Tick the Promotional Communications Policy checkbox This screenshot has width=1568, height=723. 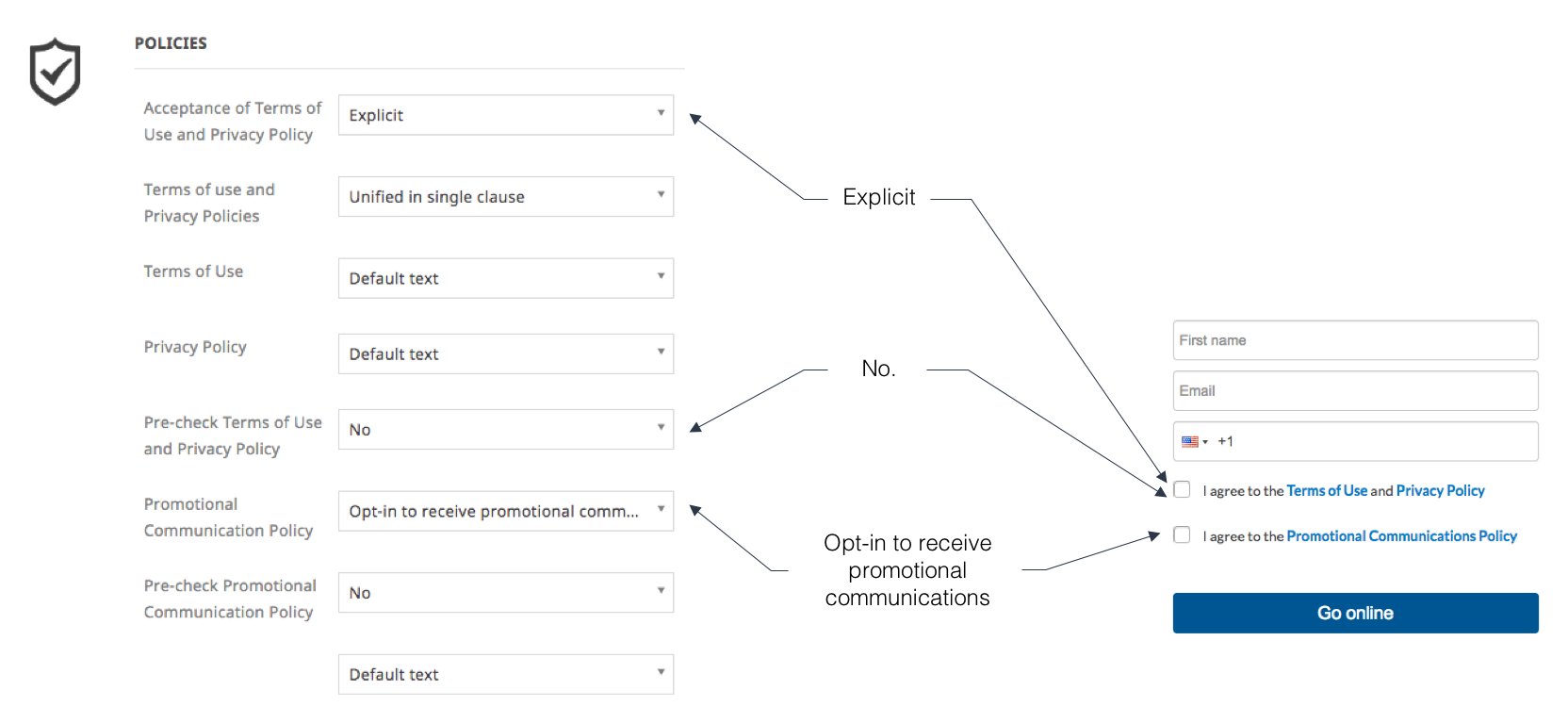1182,534
